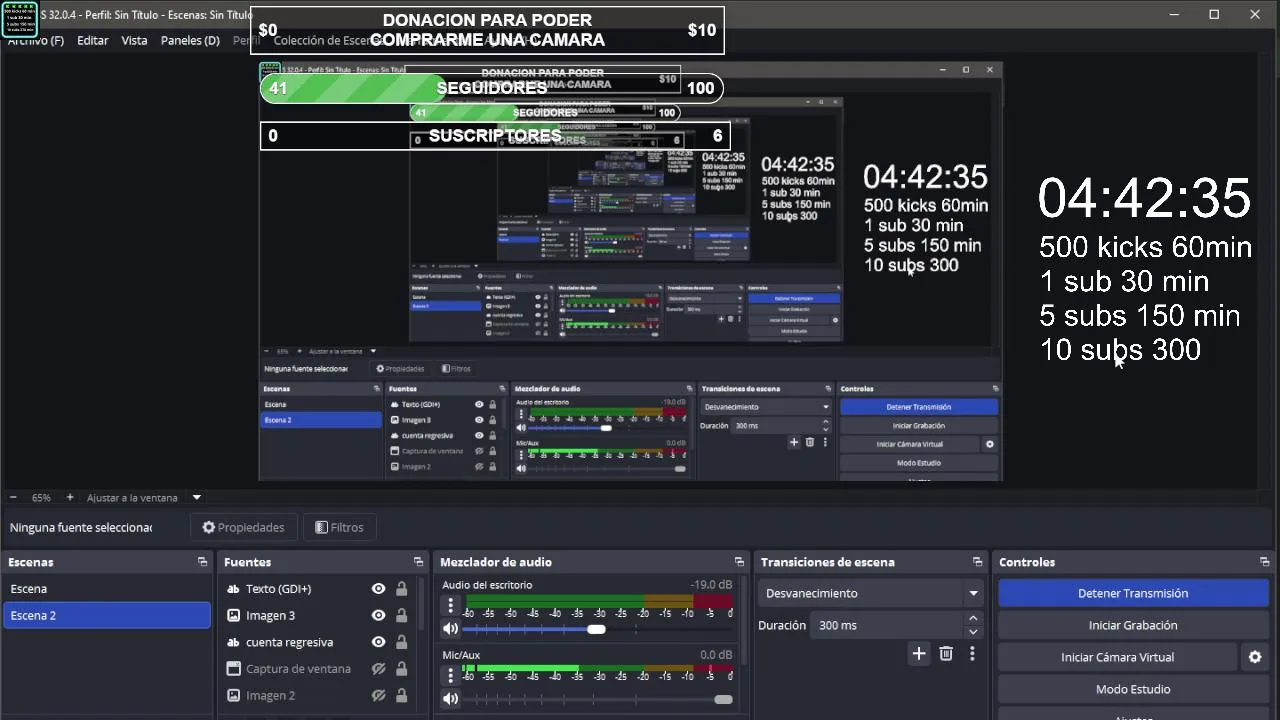Show the Captura de ventana source
This screenshot has height=720, width=1280.
click(x=378, y=669)
